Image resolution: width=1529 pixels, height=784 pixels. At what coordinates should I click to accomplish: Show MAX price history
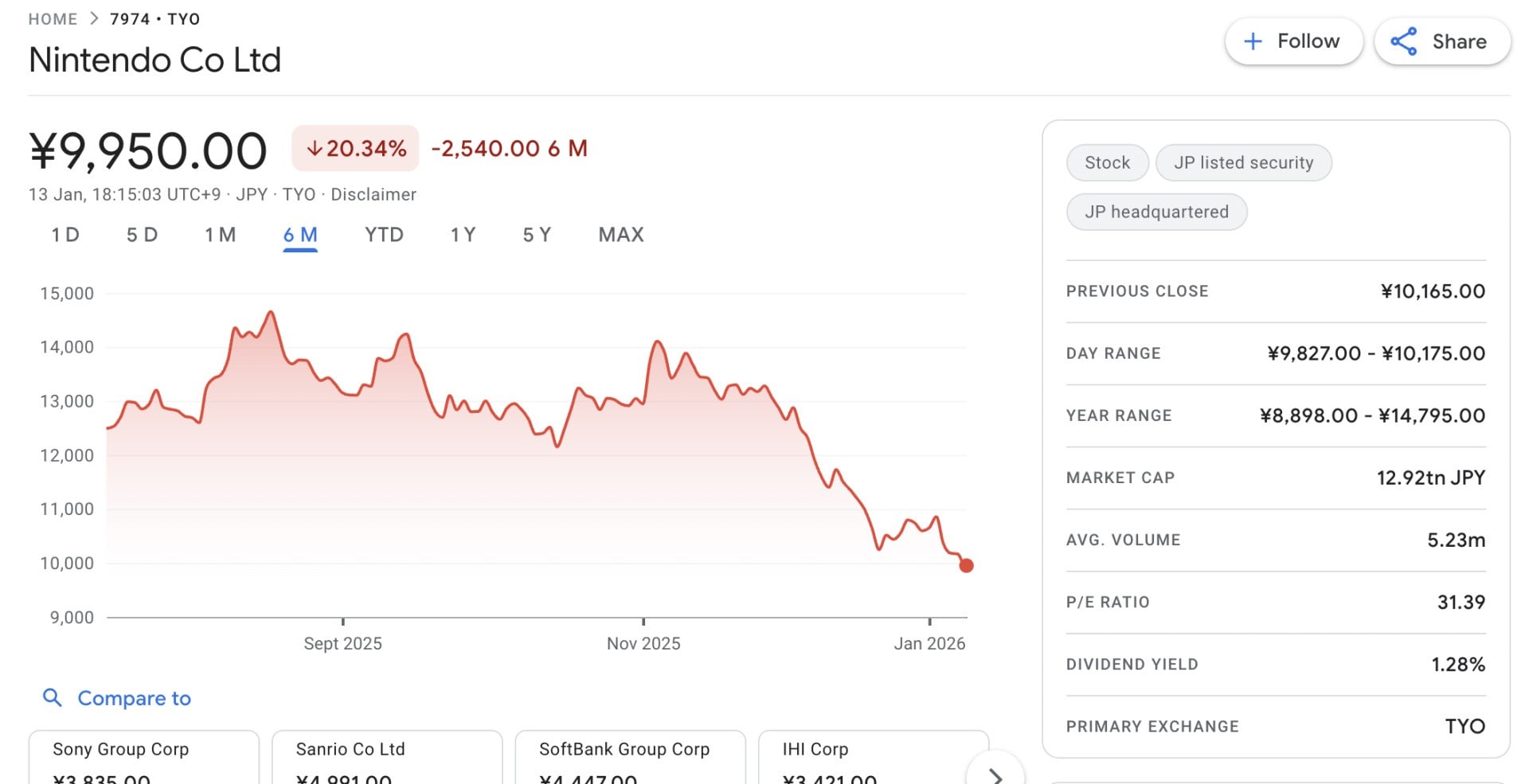tap(621, 235)
